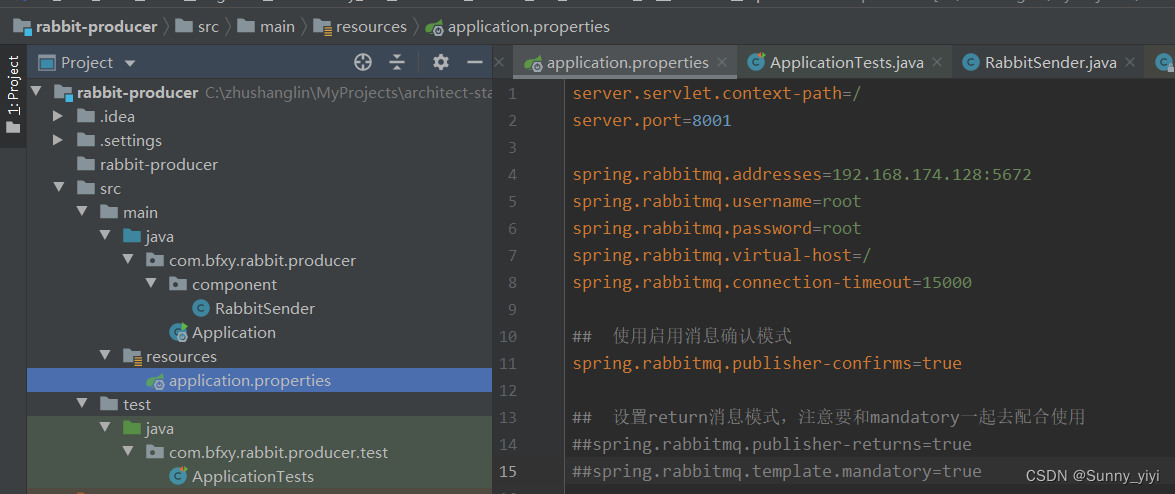Collapse the test folder arrow
This screenshot has width=1175, height=494.
(82, 404)
